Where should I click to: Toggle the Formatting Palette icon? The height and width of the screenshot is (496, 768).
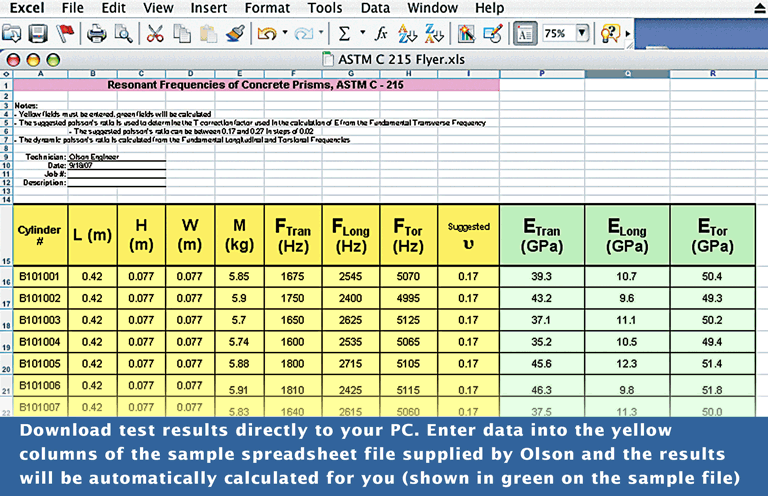pyautogui.click(x=525, y=34)
